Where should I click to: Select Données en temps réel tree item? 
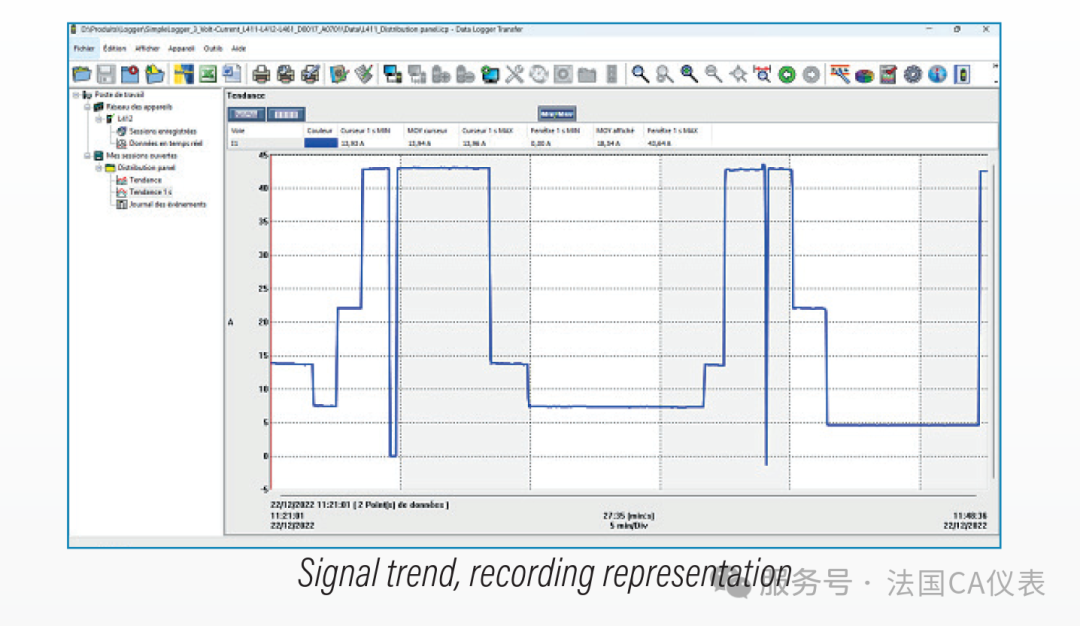point(165,143)
